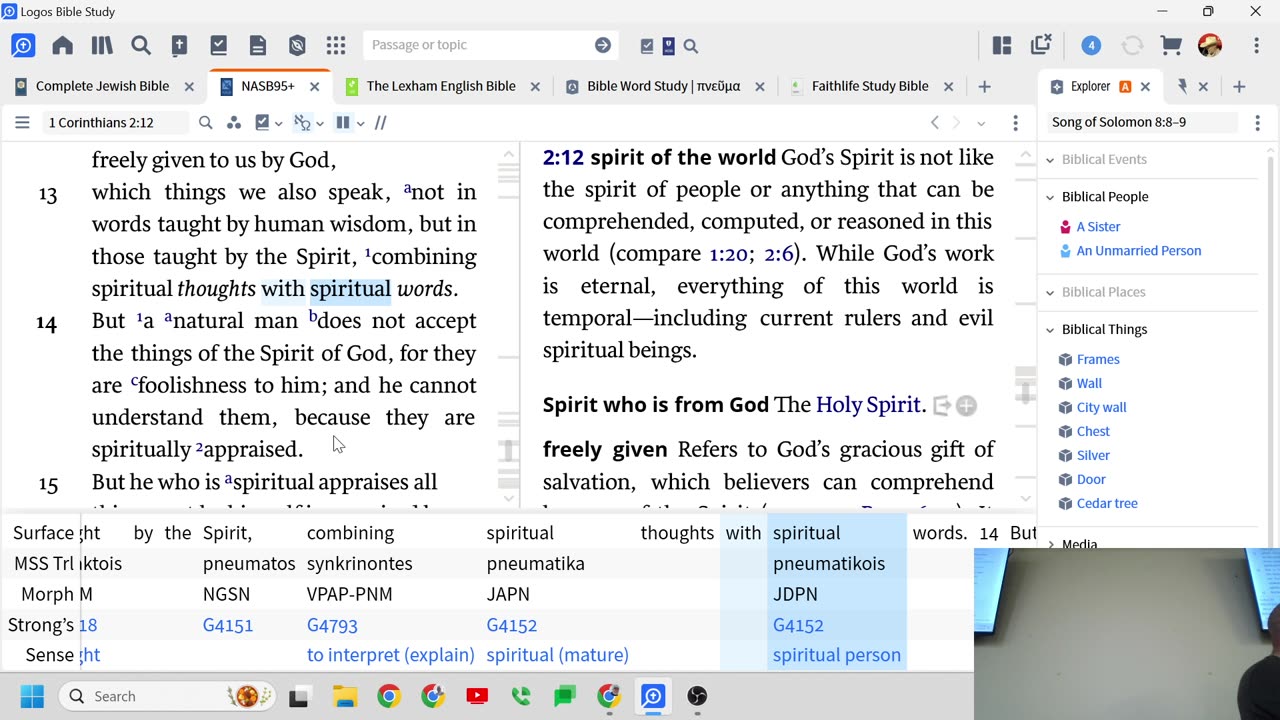
Task: Open the notifications badge showing 4
Action: tap(1091, 45)
